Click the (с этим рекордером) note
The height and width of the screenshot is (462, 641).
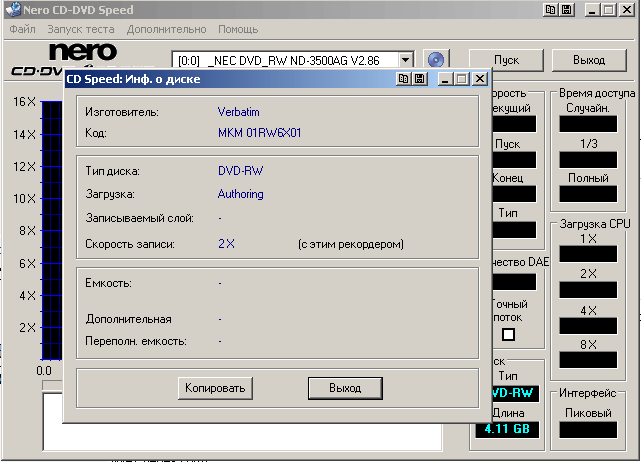pos(351,244)
